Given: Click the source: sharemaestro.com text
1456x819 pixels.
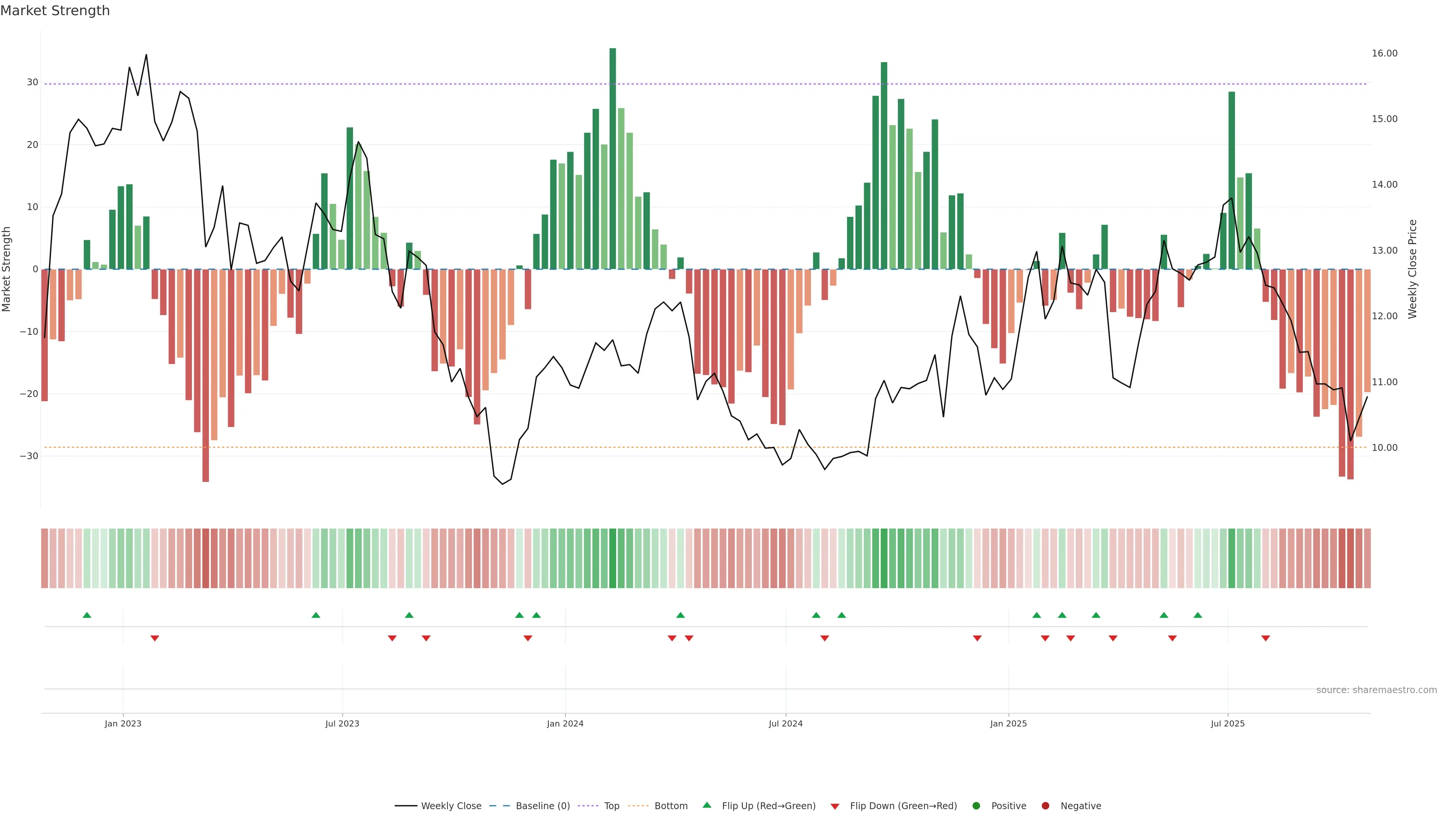Looking at the screenshot, I should pos(1376,690).
